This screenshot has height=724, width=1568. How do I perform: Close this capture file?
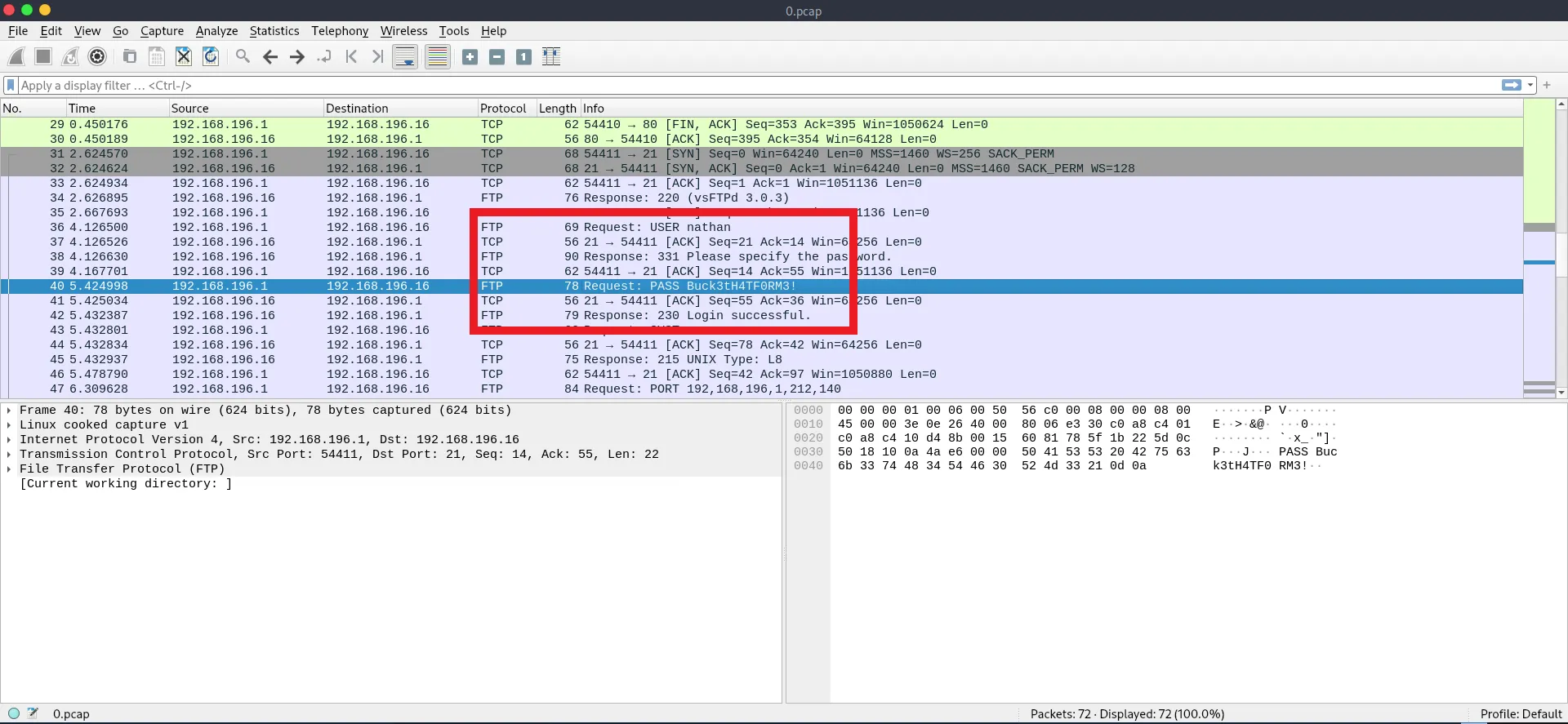coord(184,57)
